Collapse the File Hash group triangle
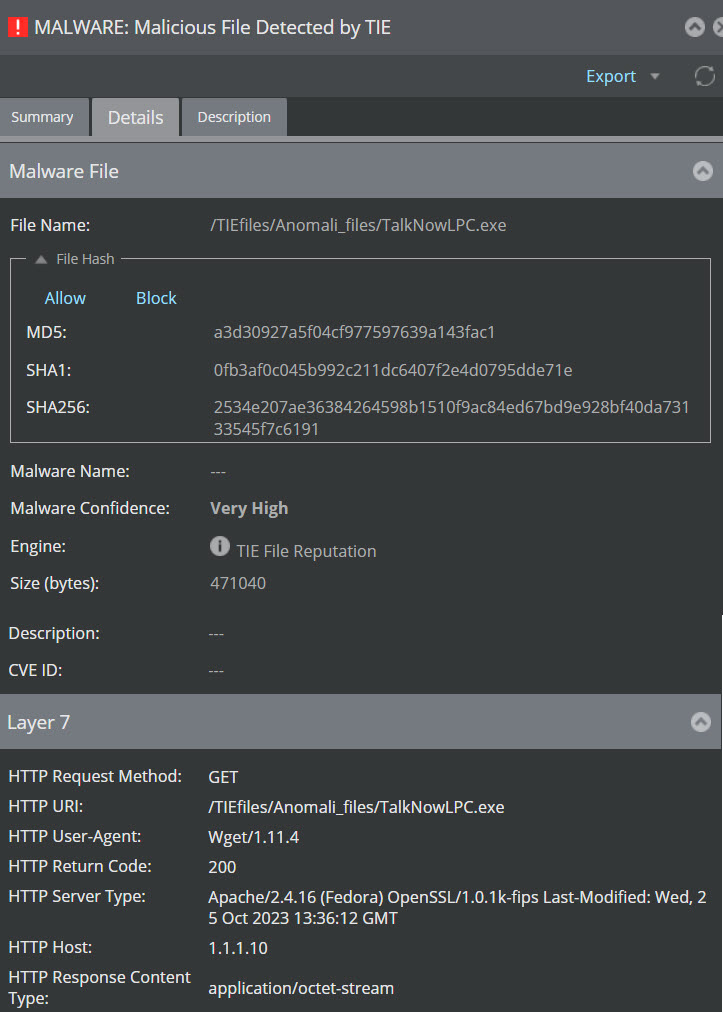Screen dimensions: 723x1012 pos(41,259)
